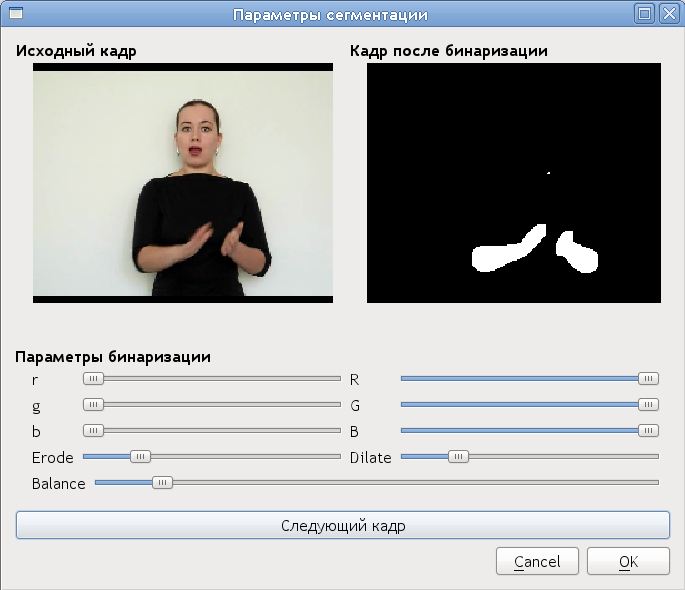
Task: Click the binarized frame preview image
Action: [x=514, y=183]
